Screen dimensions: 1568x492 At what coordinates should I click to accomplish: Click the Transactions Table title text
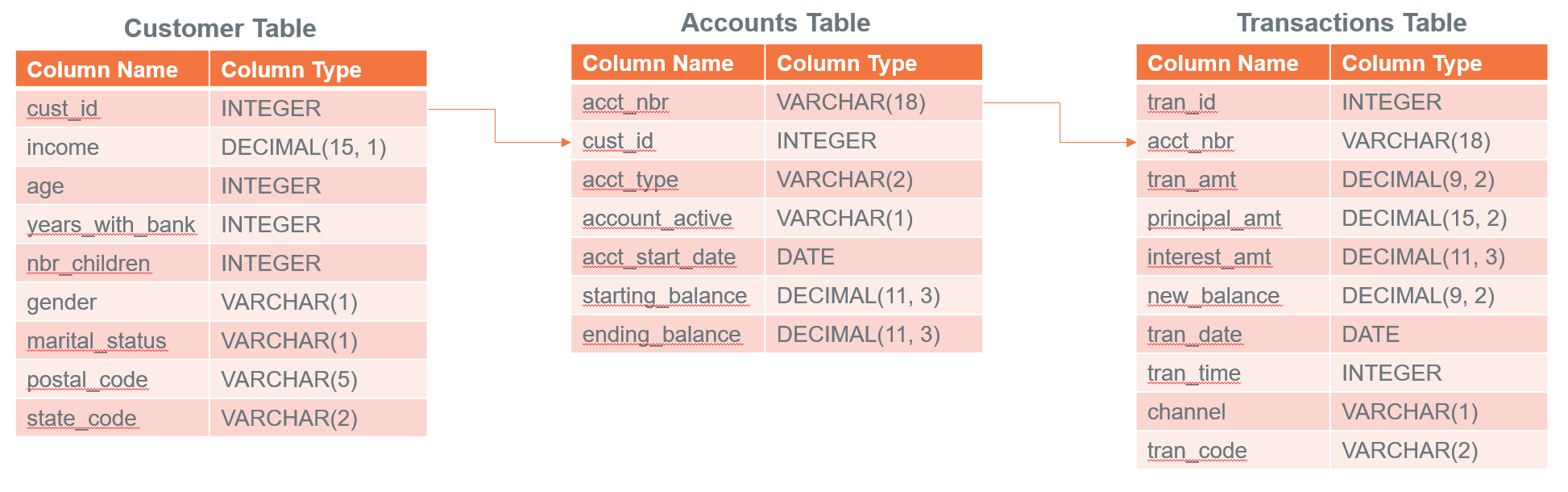tap(1351, 23)
